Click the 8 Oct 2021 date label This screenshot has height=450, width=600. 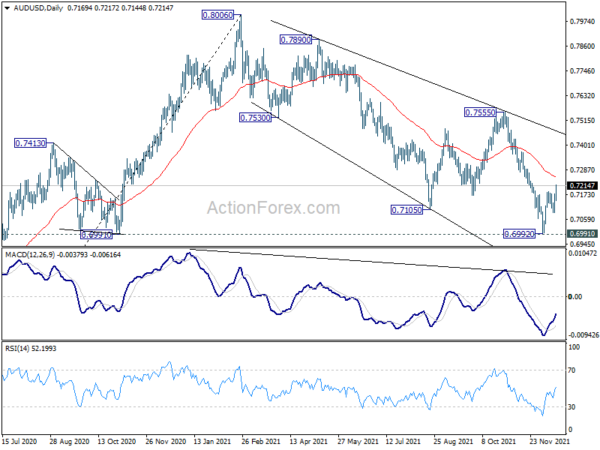499,441
